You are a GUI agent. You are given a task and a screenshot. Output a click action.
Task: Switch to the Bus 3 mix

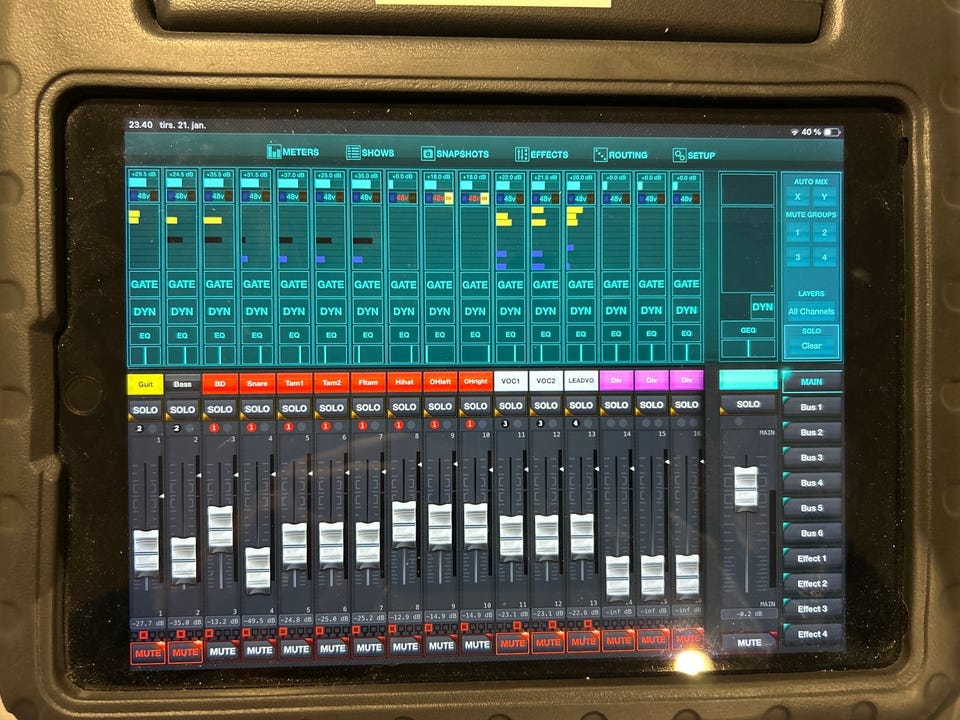click(812, 457)
